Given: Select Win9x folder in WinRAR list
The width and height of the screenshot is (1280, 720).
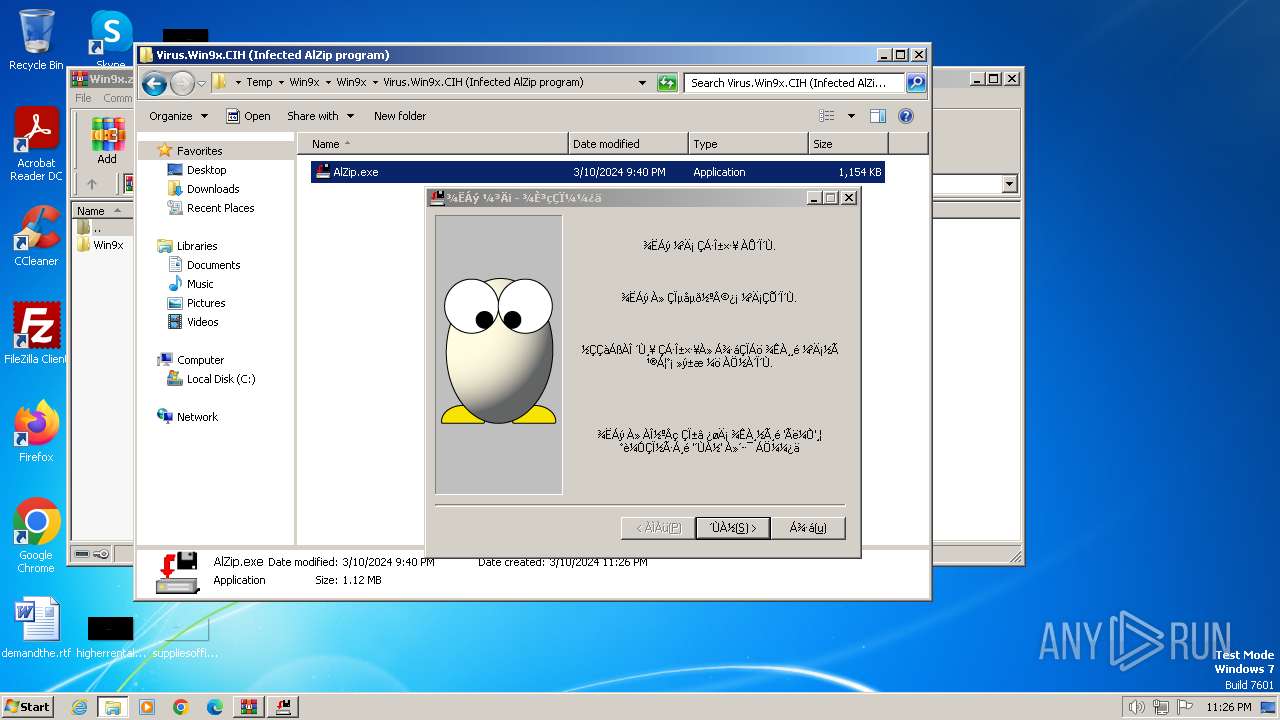Looking at the screenshot, I should (x=100, y=245).
